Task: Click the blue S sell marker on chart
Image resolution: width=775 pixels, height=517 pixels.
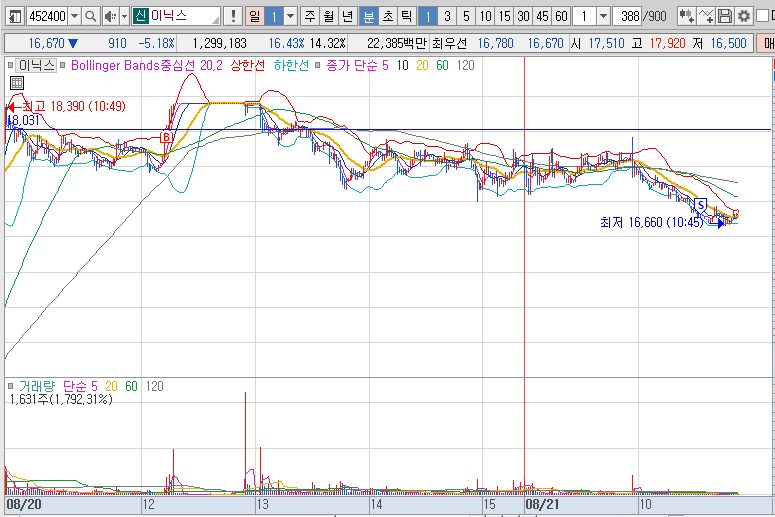Action: point(700,204)
